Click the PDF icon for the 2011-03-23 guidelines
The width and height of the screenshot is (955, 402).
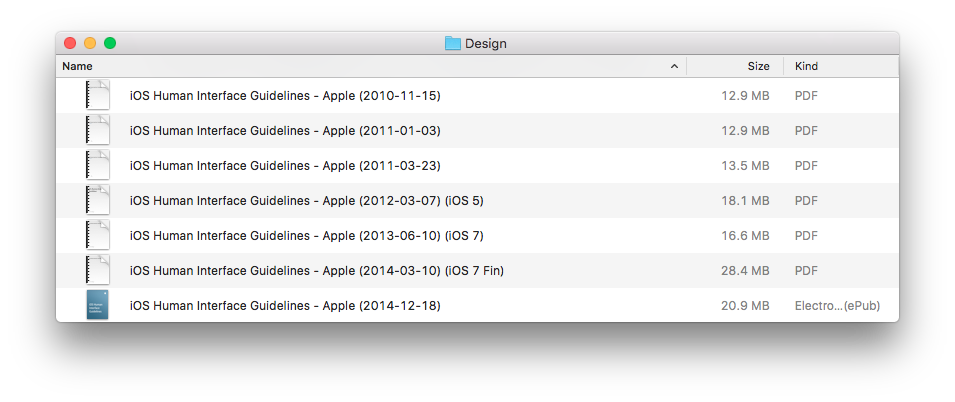pyautogui.click(x=97, y=166)
